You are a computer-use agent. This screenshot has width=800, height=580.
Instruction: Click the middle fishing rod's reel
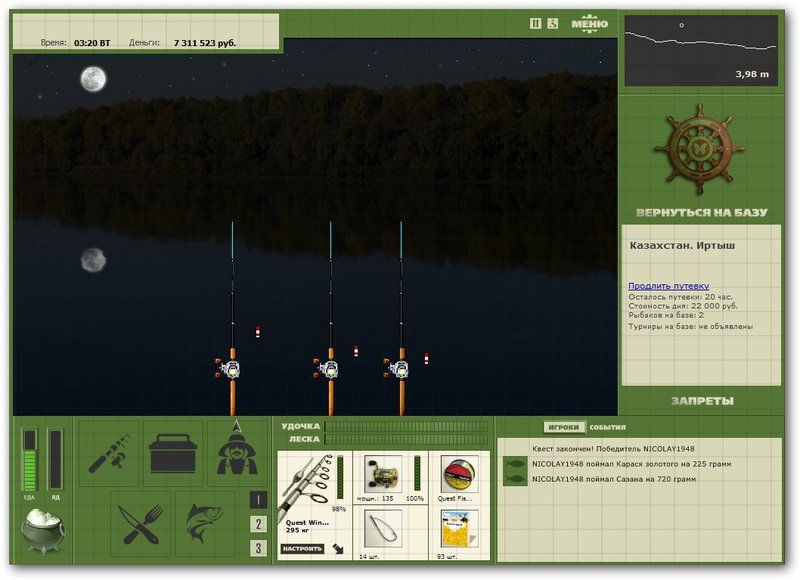click(327, 369)
